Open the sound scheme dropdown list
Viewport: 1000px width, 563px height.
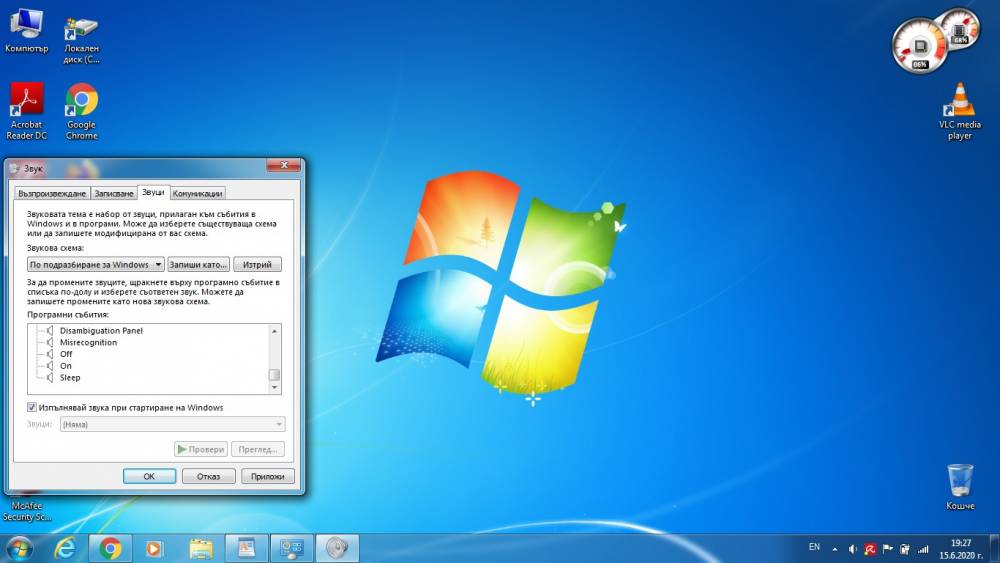point(96,264)
